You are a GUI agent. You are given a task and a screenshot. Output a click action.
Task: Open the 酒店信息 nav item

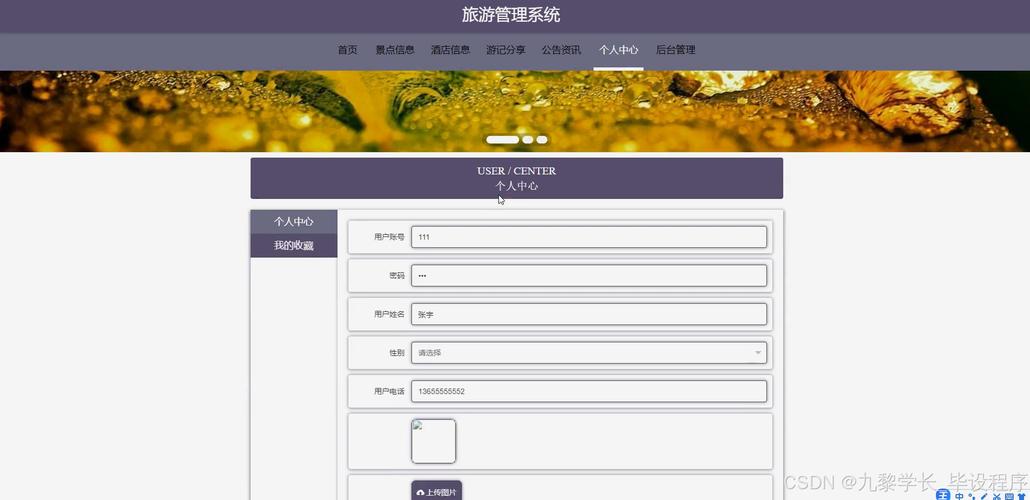coord(451,50)
